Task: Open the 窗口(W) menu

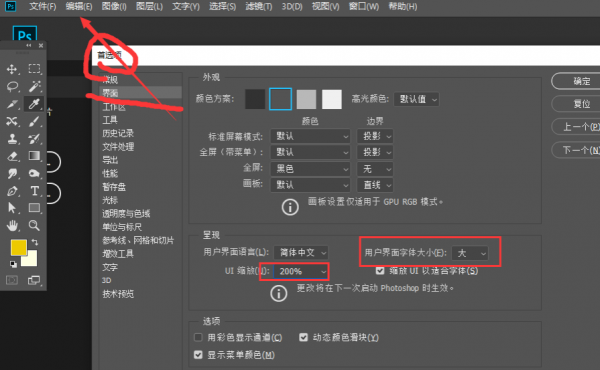Action: (364, 7)
